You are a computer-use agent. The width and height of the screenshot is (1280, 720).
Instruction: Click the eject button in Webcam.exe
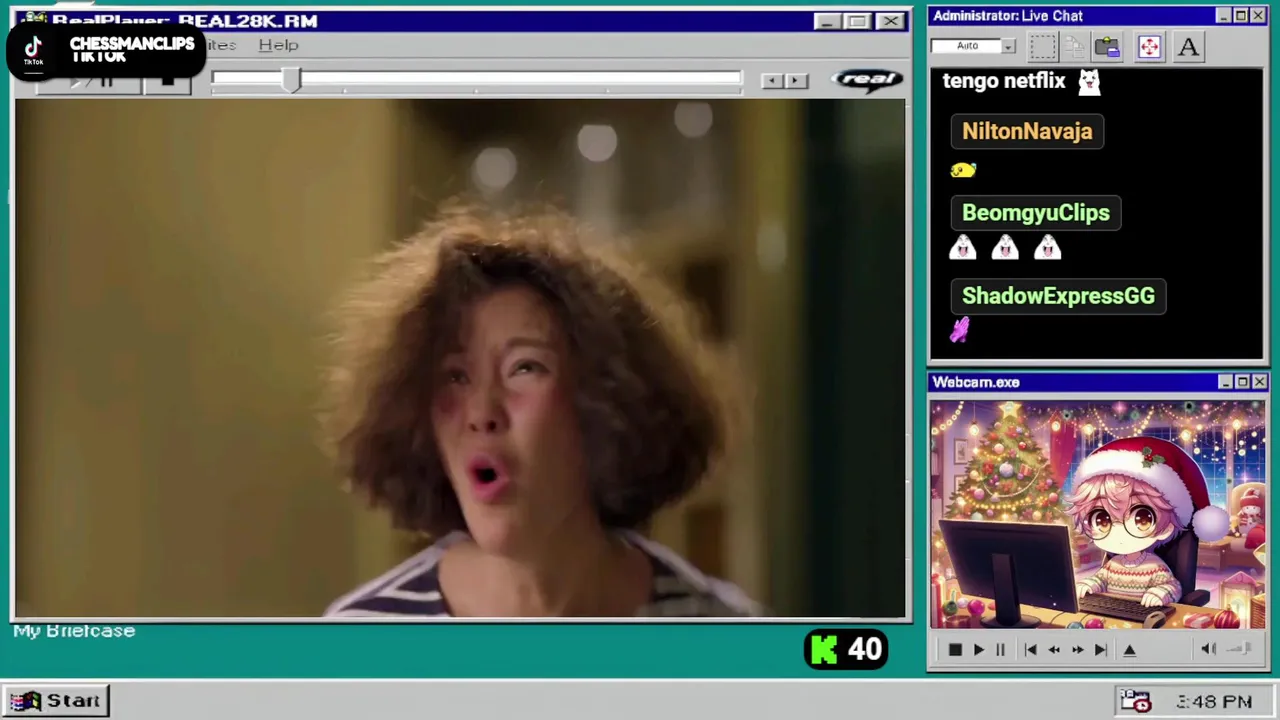pos(1130,650)
